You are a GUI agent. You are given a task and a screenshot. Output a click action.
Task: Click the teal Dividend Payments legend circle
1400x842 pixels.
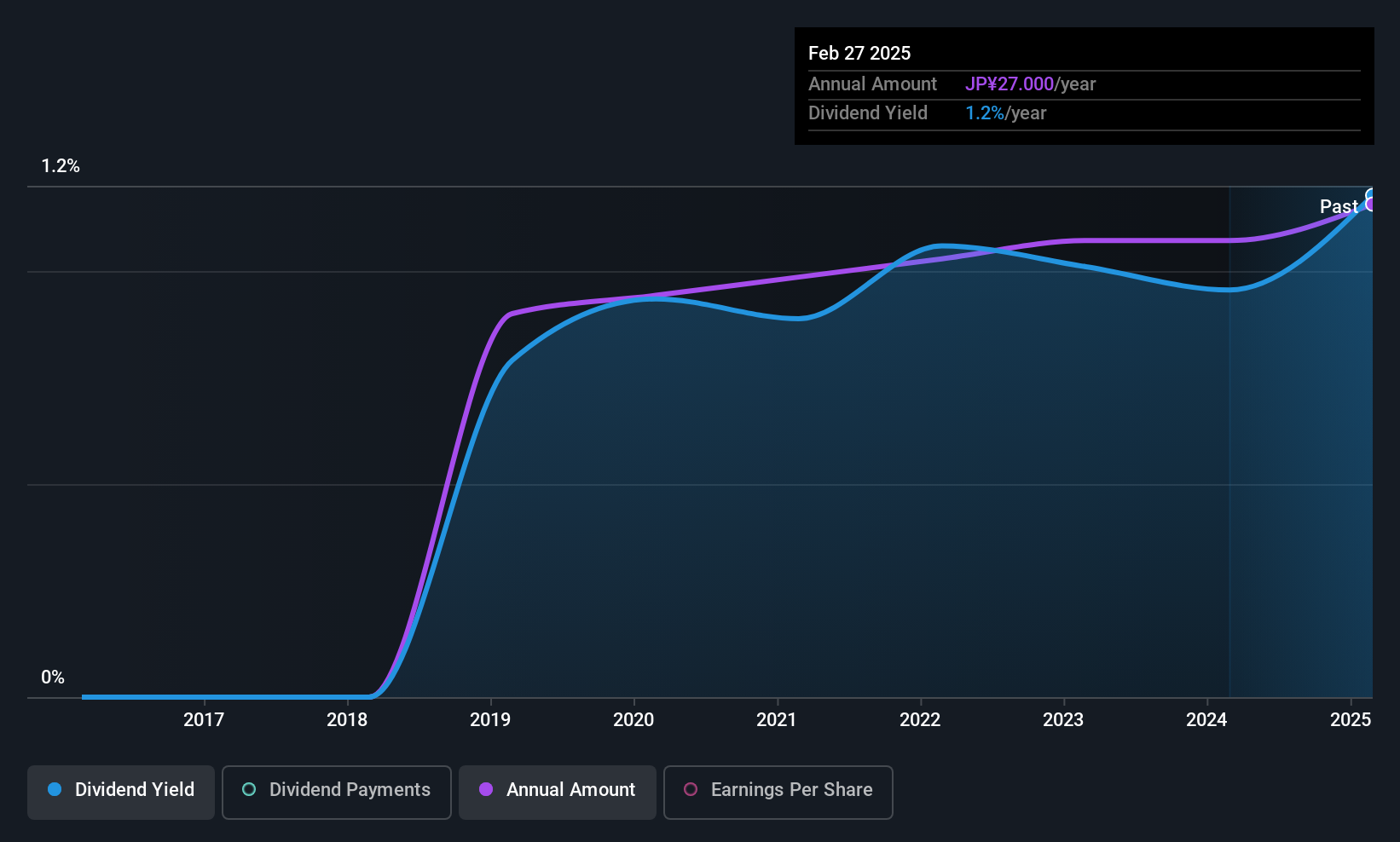tap(249, 789)
